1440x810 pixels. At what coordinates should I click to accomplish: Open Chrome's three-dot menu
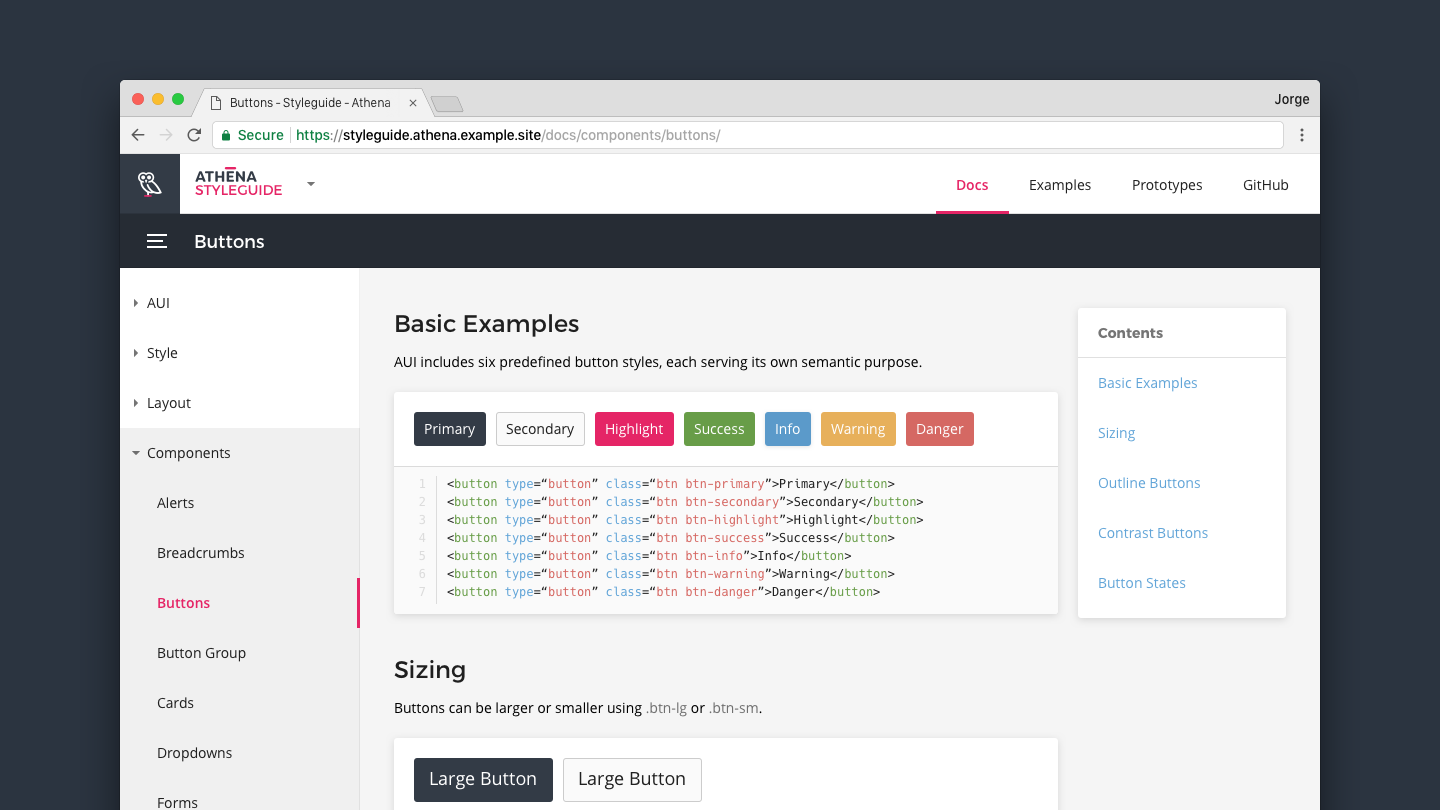pyautogui.click(x=1302, y=135)
